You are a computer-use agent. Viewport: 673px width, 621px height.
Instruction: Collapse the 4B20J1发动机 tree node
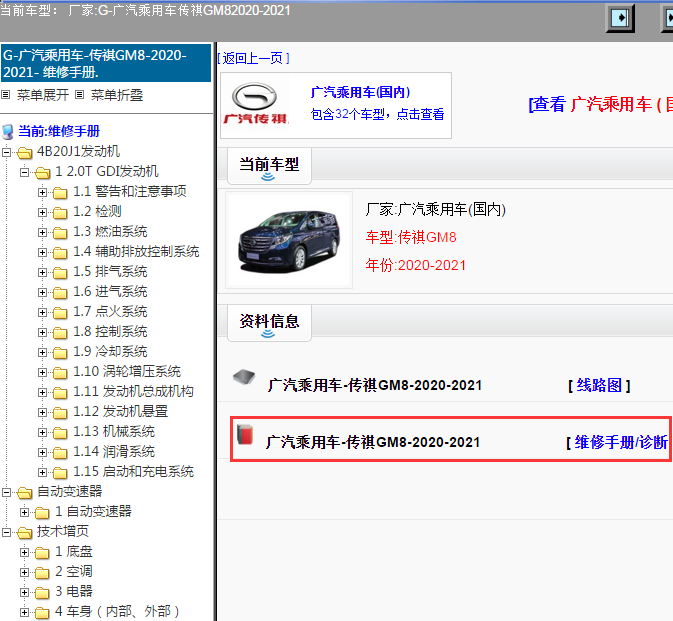point(7,152)
